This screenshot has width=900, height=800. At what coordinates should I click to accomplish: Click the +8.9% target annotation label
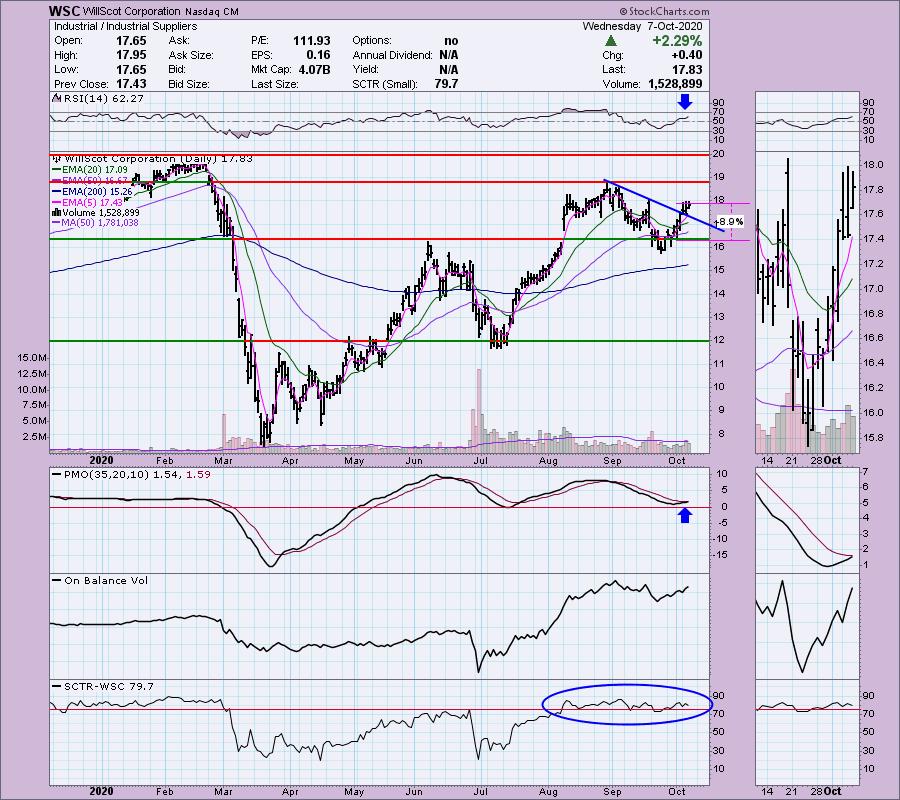point(731,222)
